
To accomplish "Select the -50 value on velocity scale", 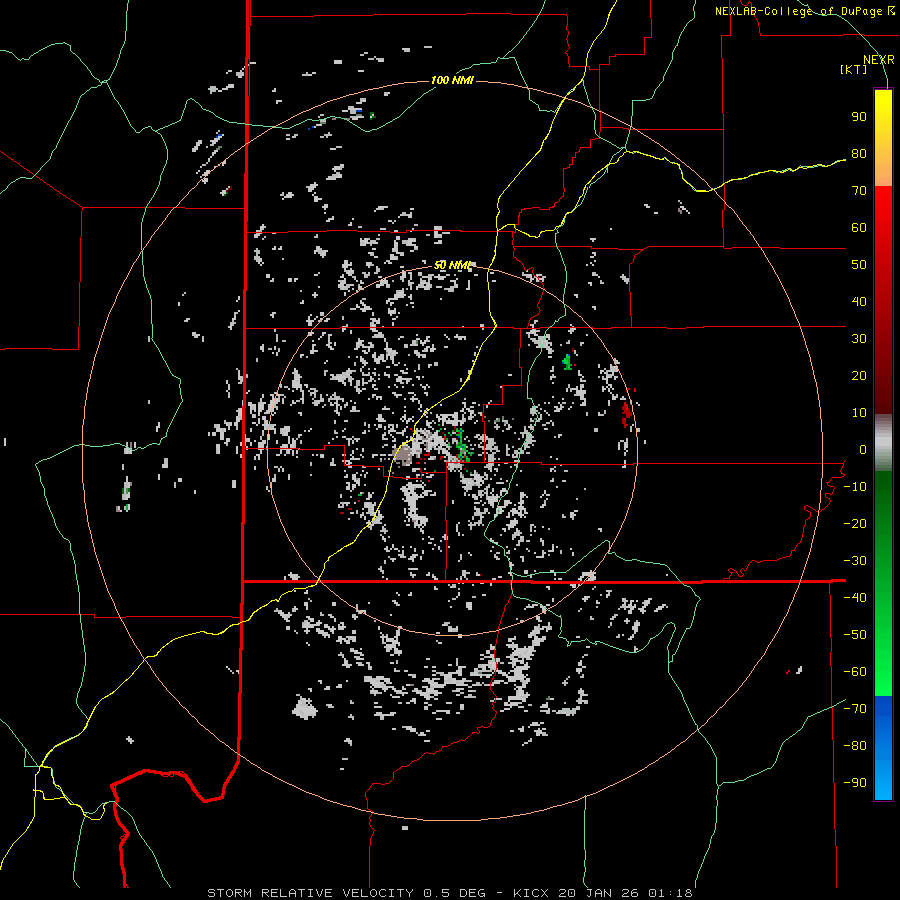I will [855, 635].
